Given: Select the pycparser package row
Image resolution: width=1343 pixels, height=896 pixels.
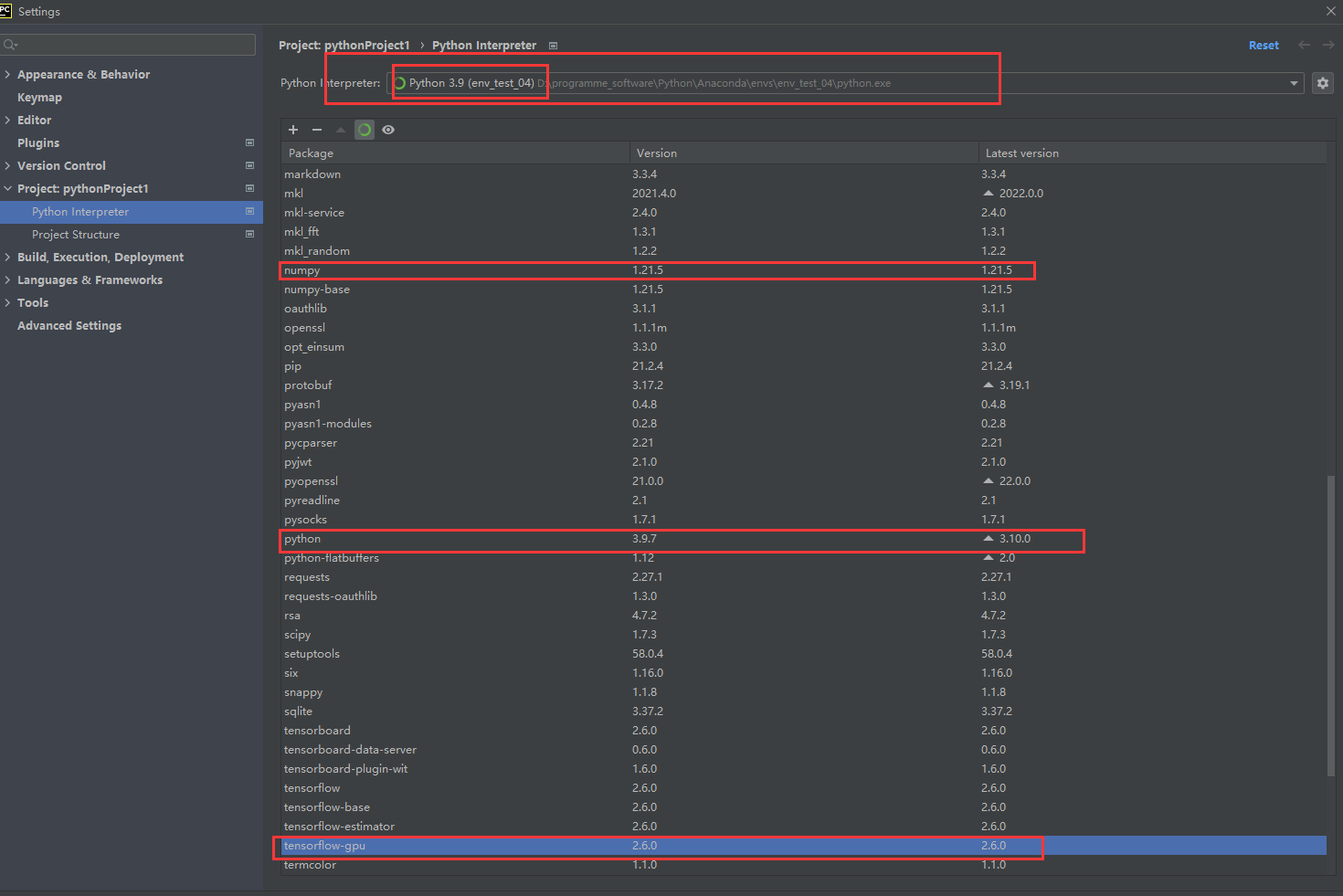Looking at the screenshot, I should pyautogui.click(x=804, y=442).
